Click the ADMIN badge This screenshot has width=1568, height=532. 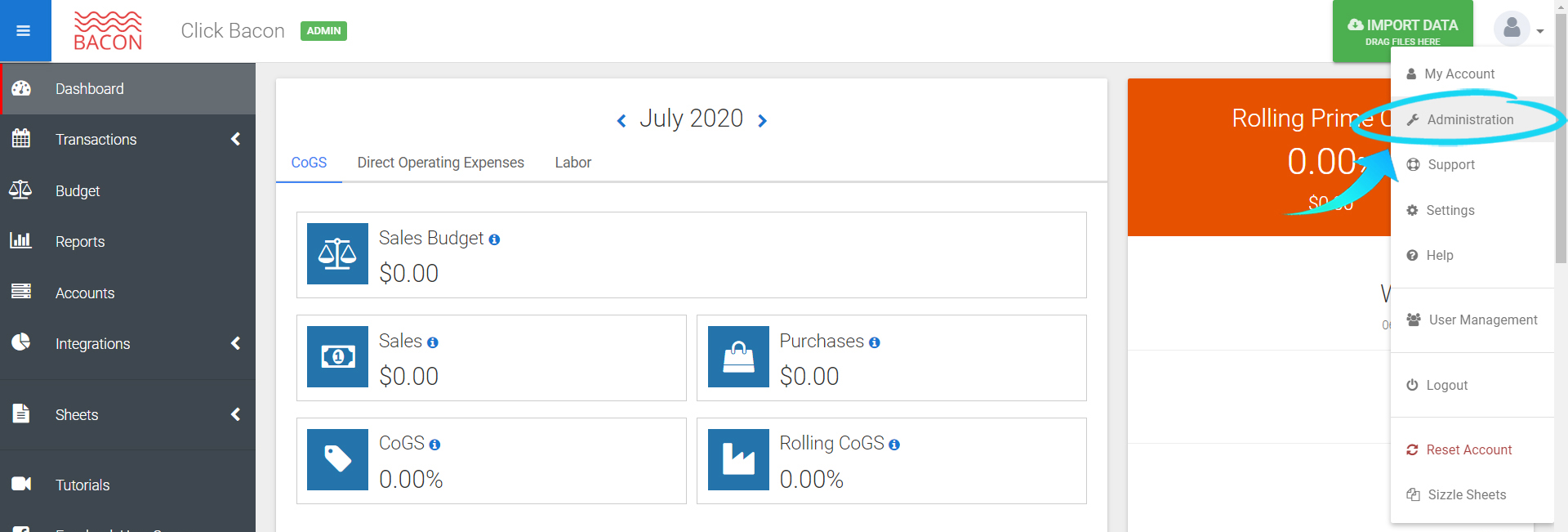323,31
